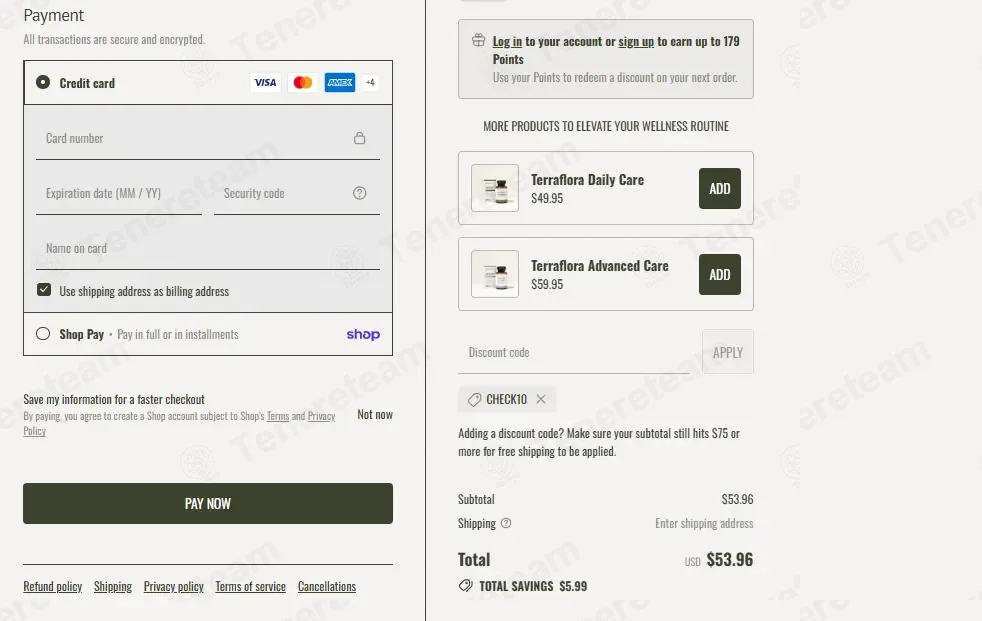Open the Shipping footer link
982x621 pixels.
point(113,586)
